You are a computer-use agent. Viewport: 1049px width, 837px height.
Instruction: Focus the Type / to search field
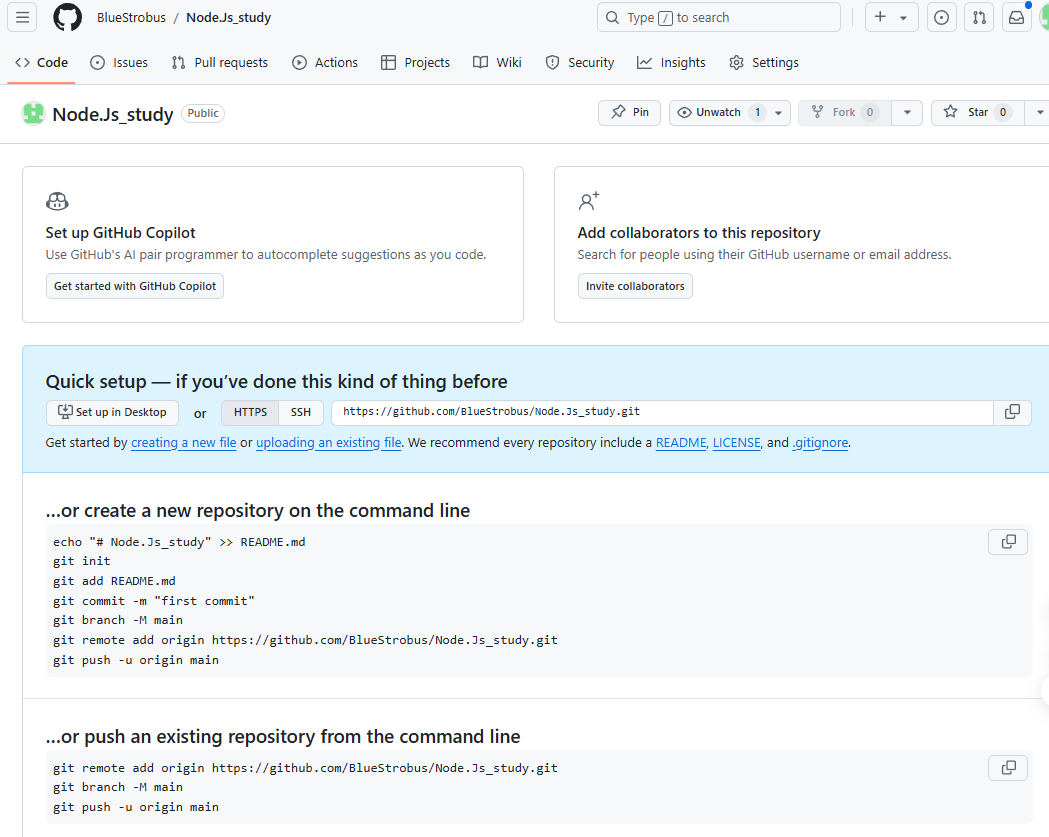click(x=719, y=17)
